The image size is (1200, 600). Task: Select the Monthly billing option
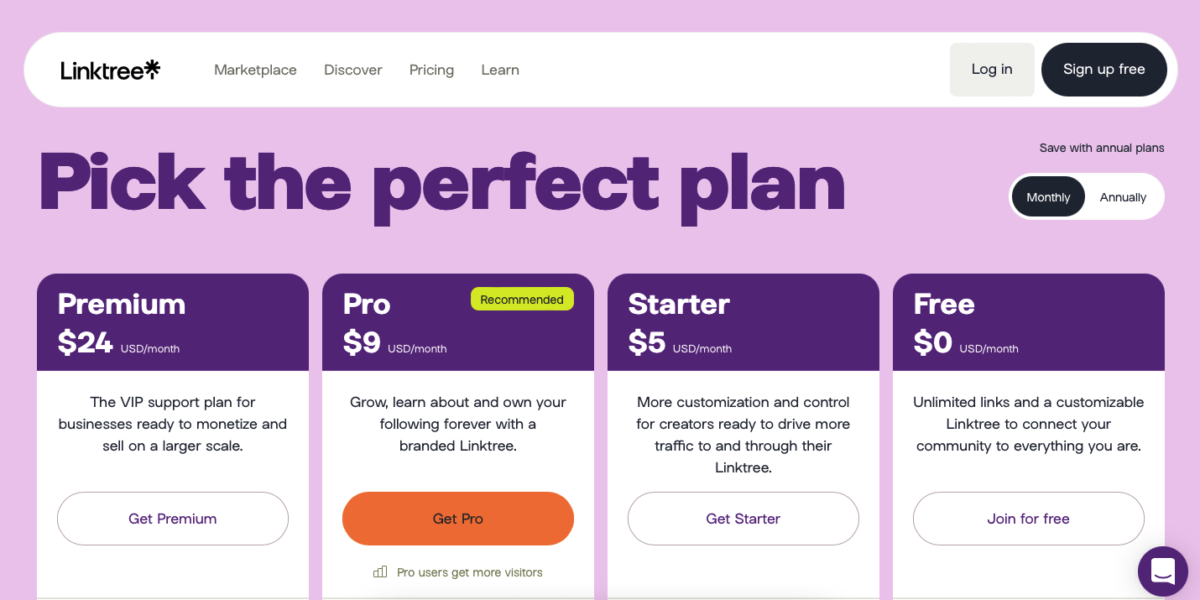point(1048,196)
